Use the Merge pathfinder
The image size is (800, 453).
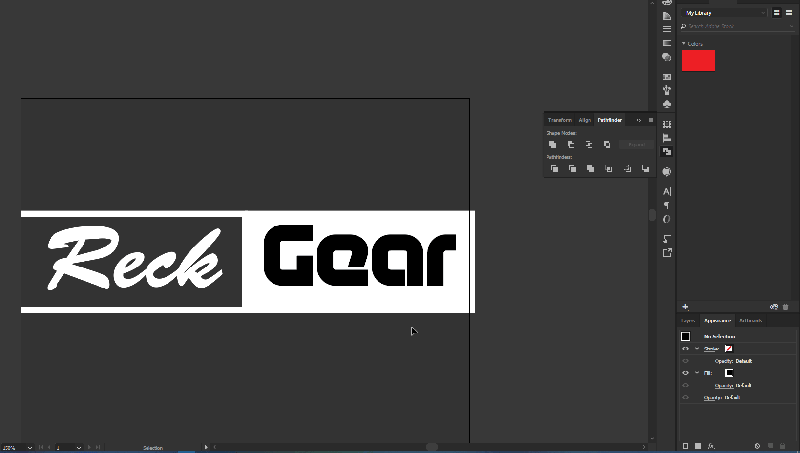(x=590, y=169)
